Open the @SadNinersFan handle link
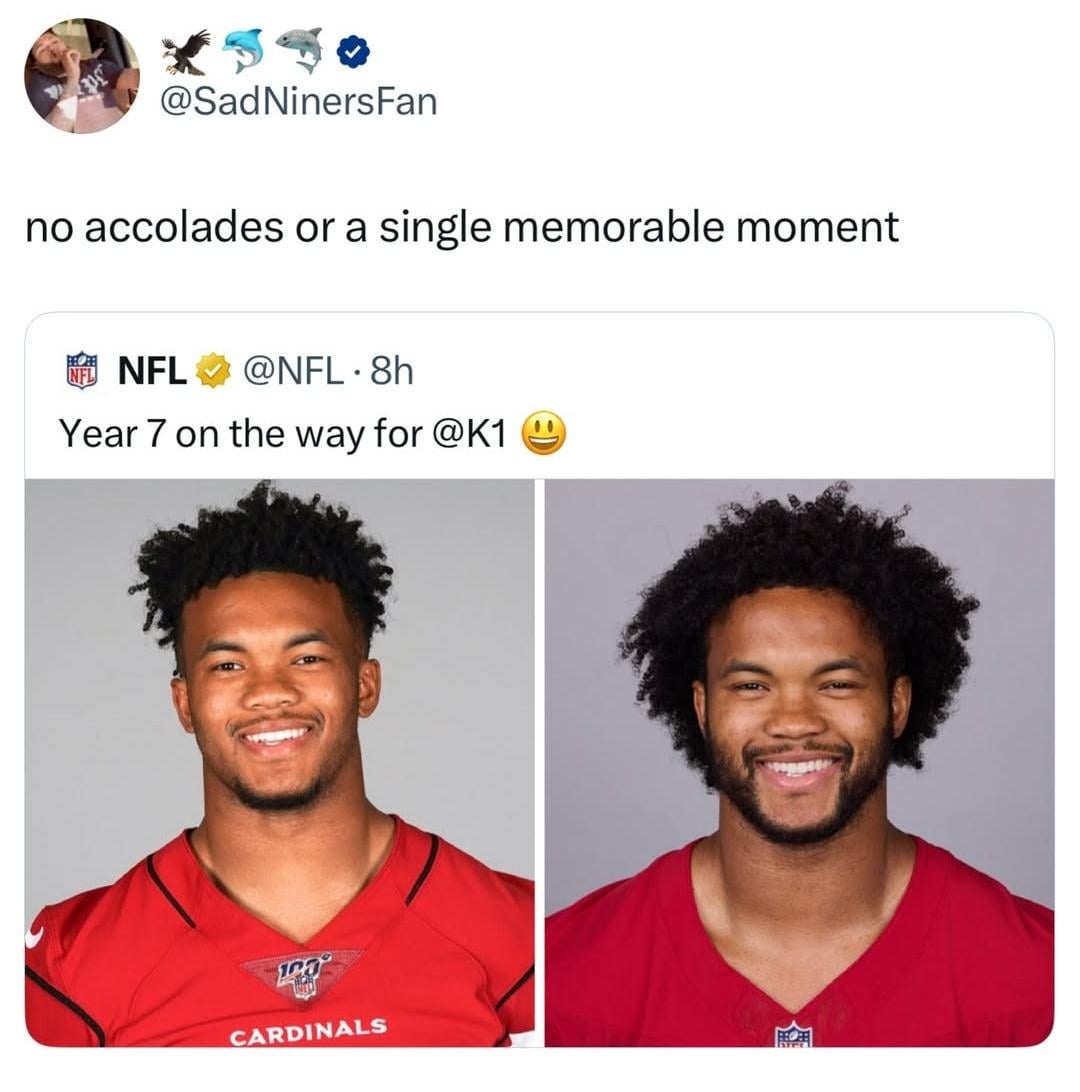This screenshot has width=1080, height=1092. point(299,102)
